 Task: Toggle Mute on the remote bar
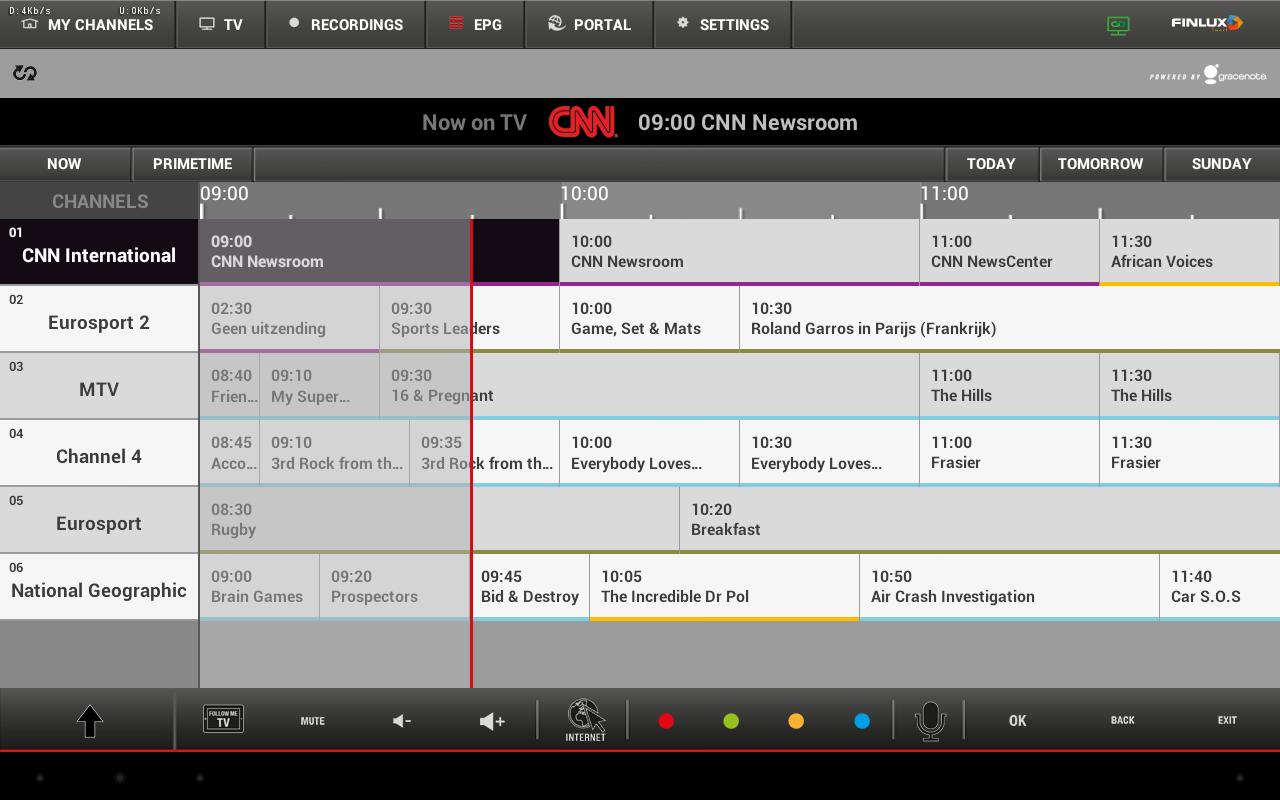(312, 720)
